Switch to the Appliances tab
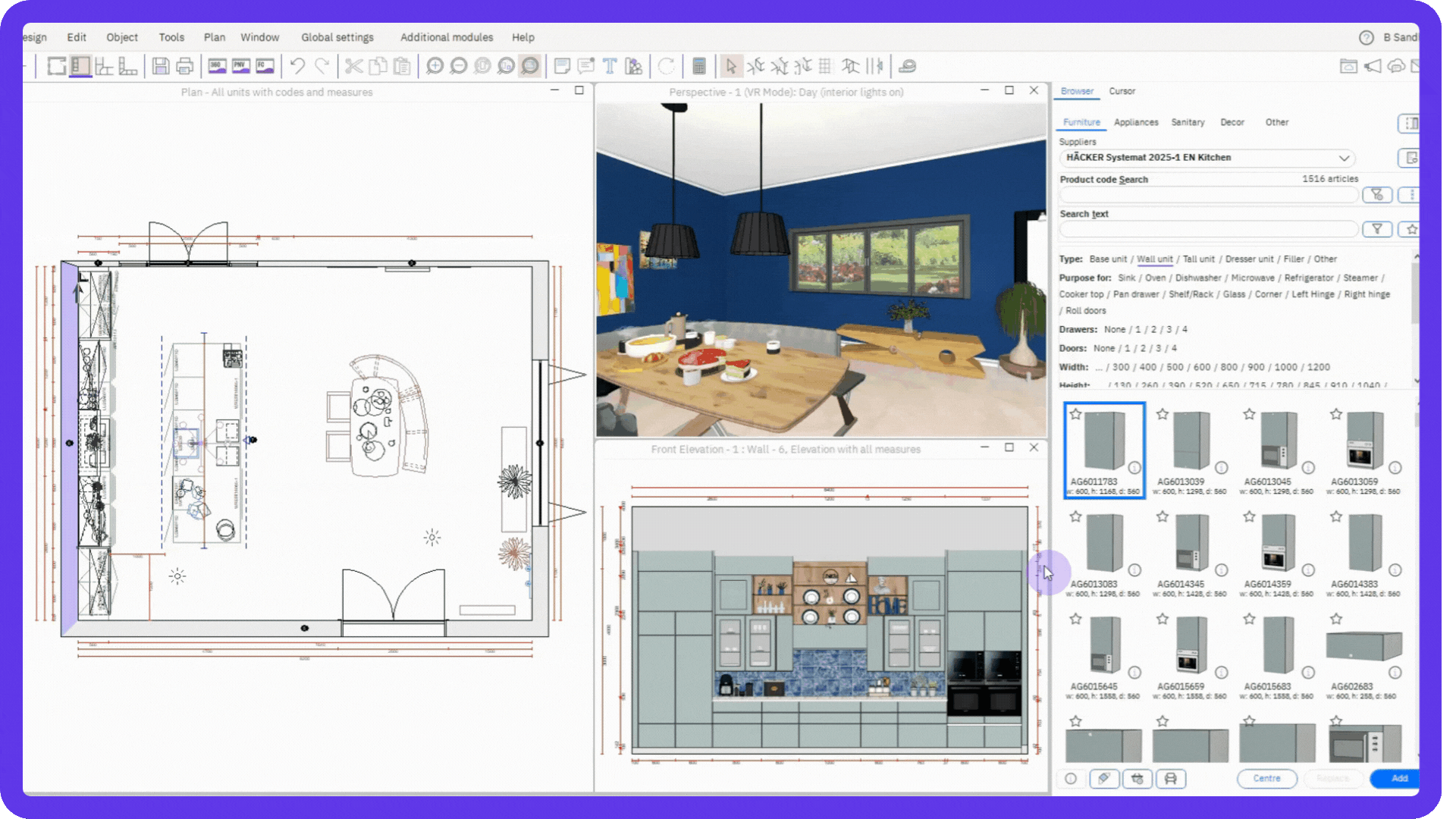Viewport: 1456px width, 819px height. (x=1135, y=122)
